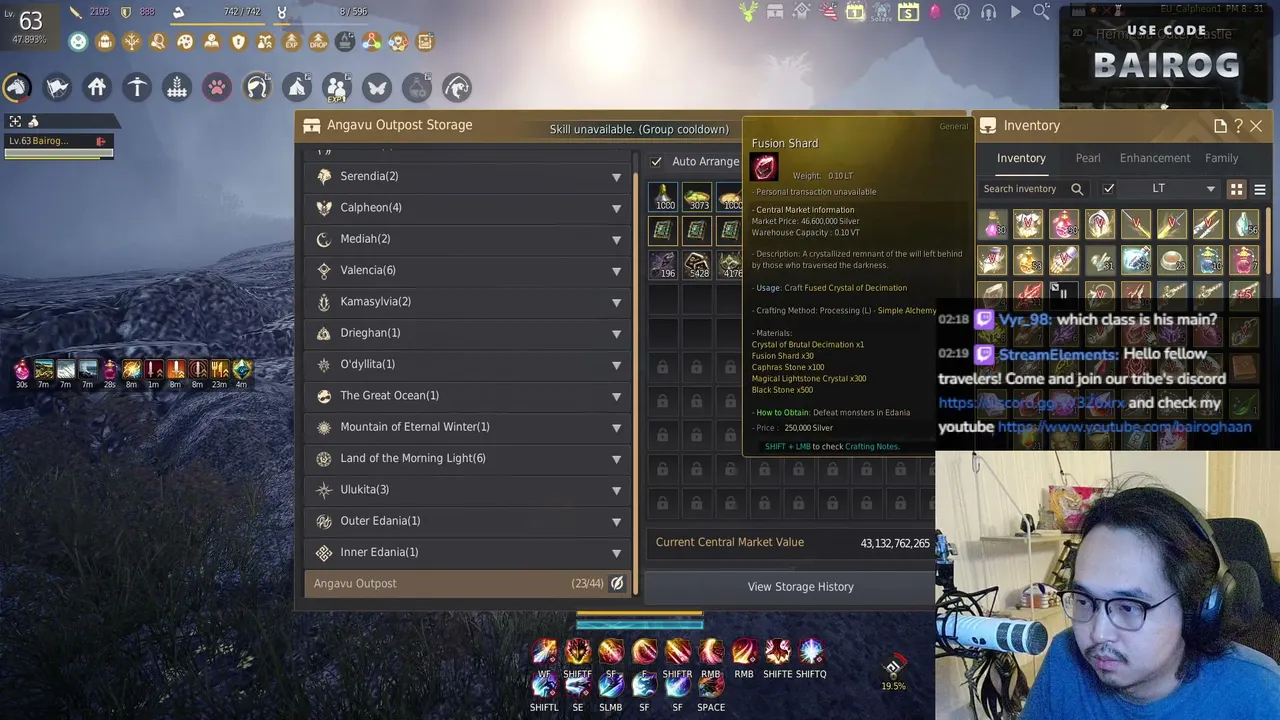Open the magnifier search icon in top bar

point(1041,12)
